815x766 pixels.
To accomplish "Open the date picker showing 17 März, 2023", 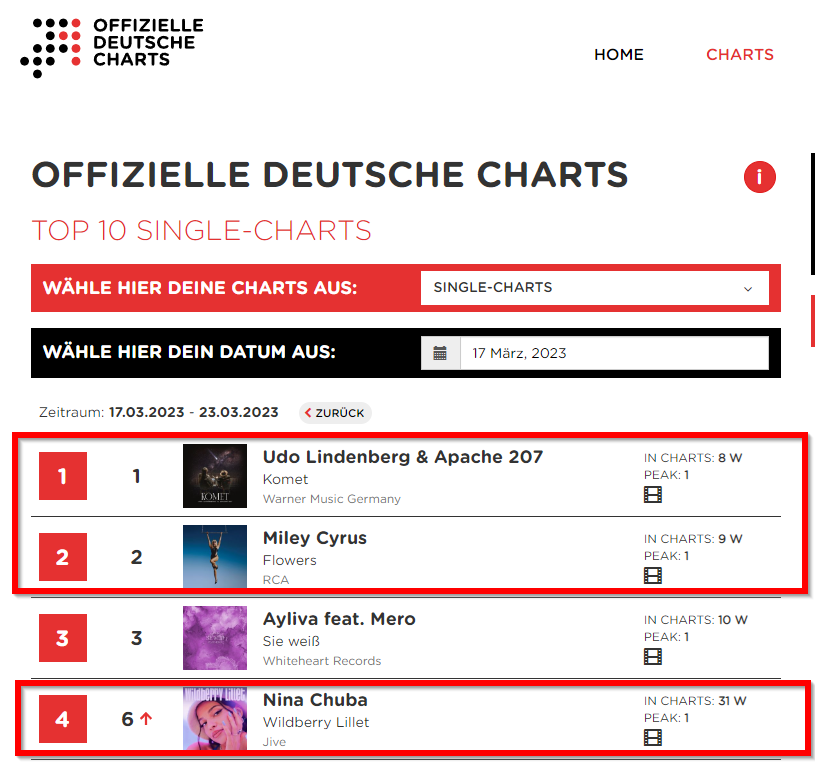I will [x=613, y=353].
